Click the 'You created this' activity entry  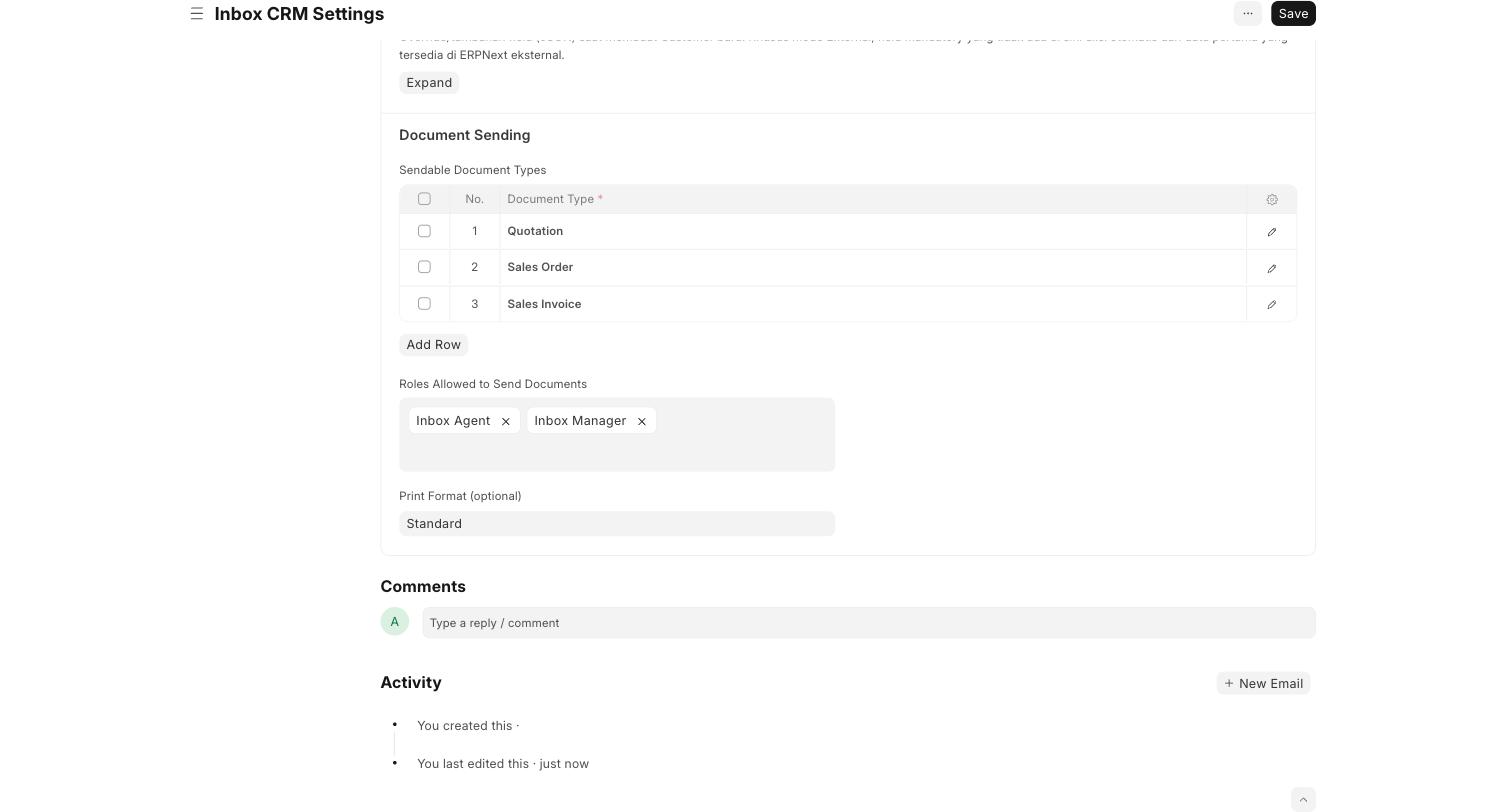[468, 726]
